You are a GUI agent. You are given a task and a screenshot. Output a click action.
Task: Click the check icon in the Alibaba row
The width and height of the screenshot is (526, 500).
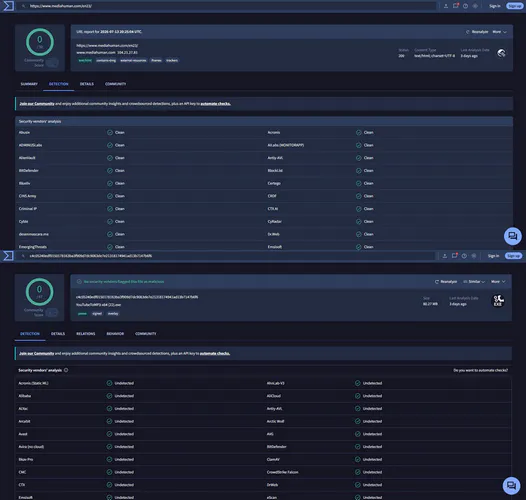pyautogui.click(x=109, y=396)
